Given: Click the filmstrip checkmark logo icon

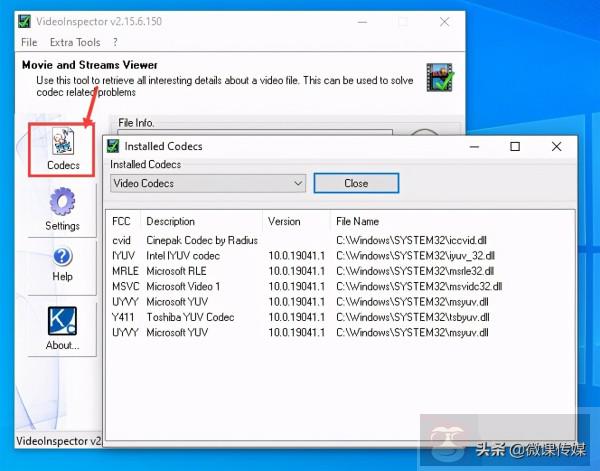Looking at the screenshot, I should 440,77.
